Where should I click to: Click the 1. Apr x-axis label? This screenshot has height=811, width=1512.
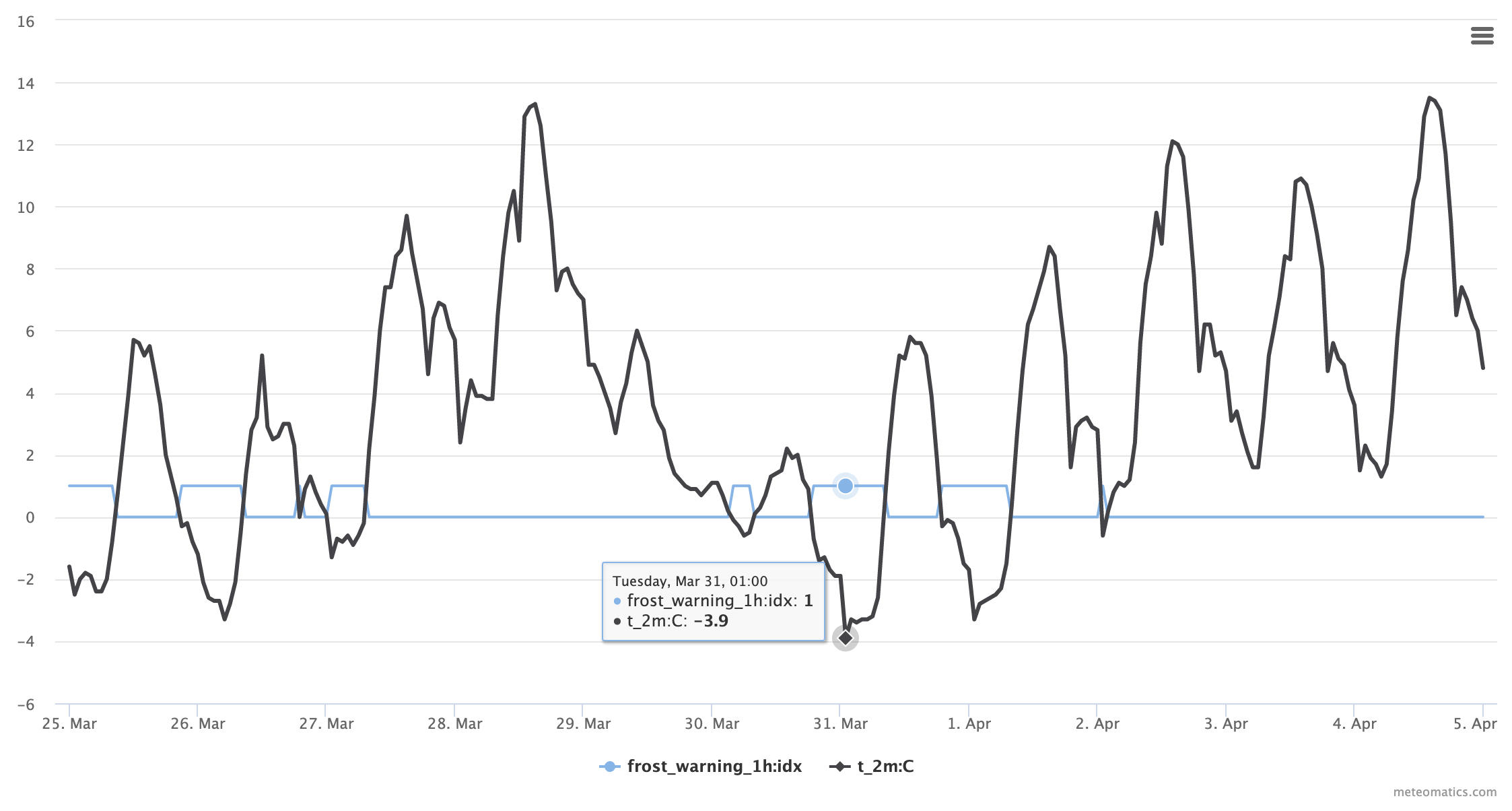click(969, 724)
